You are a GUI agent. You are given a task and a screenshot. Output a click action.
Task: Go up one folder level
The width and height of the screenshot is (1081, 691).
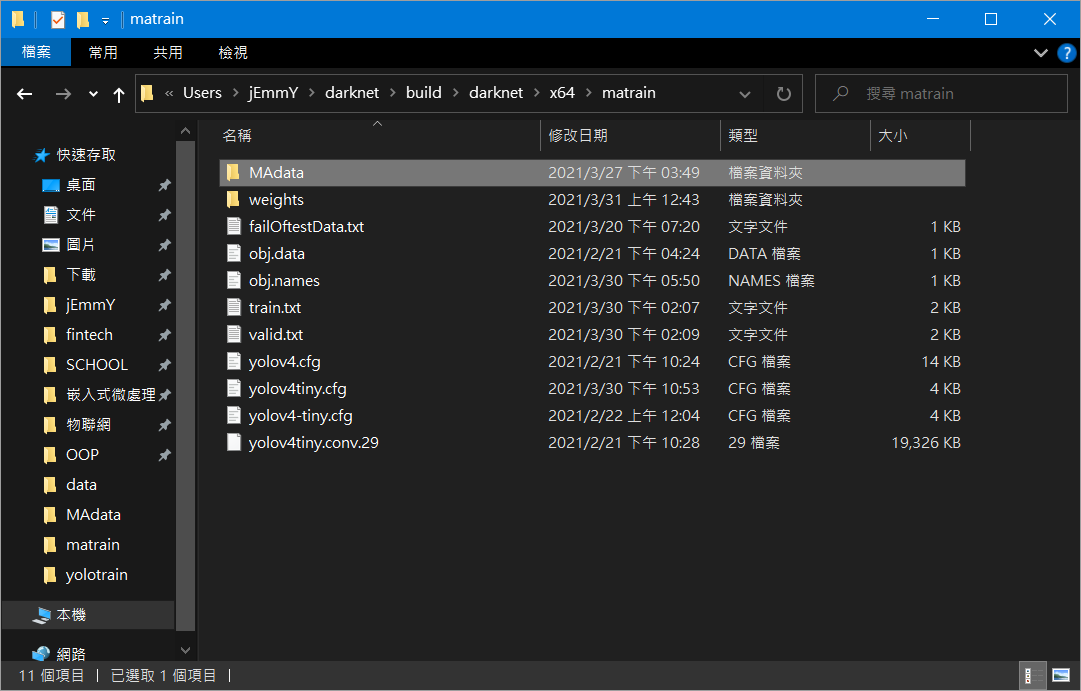click(x=119, y=94)
